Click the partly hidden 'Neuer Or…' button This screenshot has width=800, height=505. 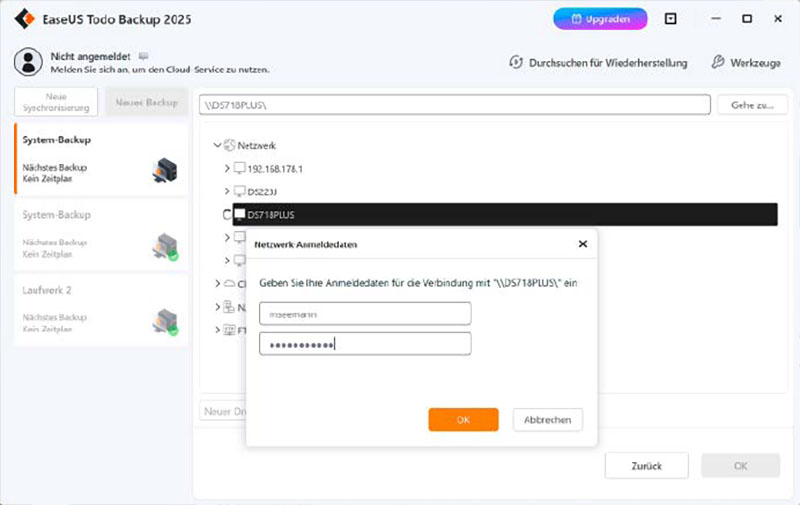pyautogui.click(x=223, y=411)
